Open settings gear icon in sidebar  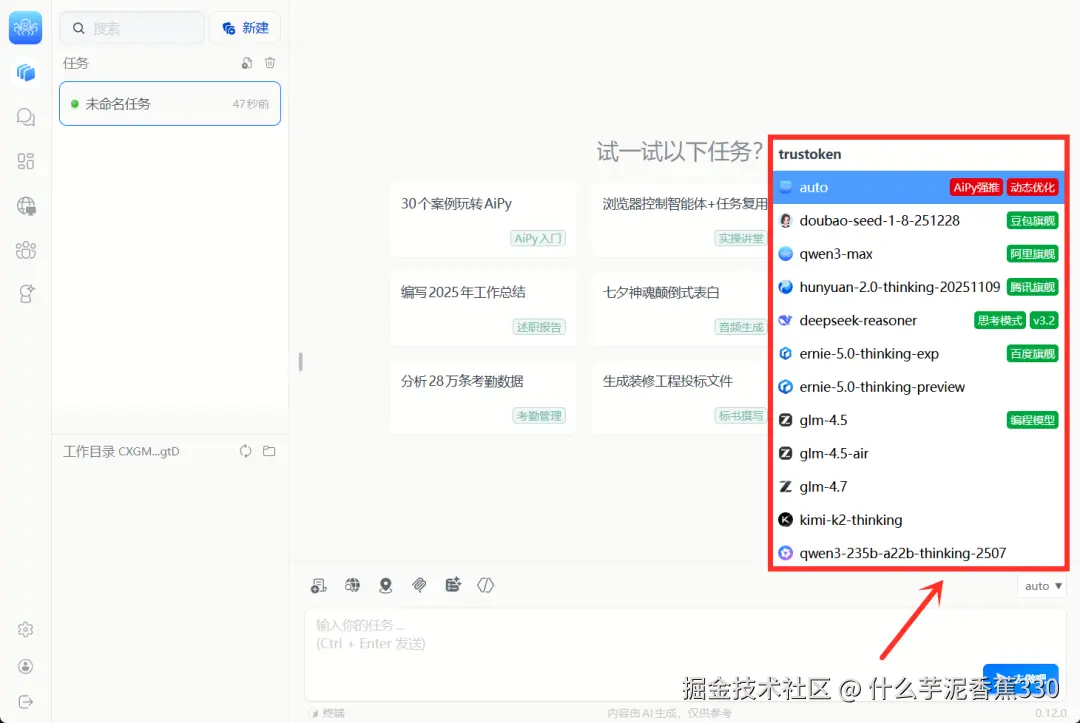coord(25,629)
